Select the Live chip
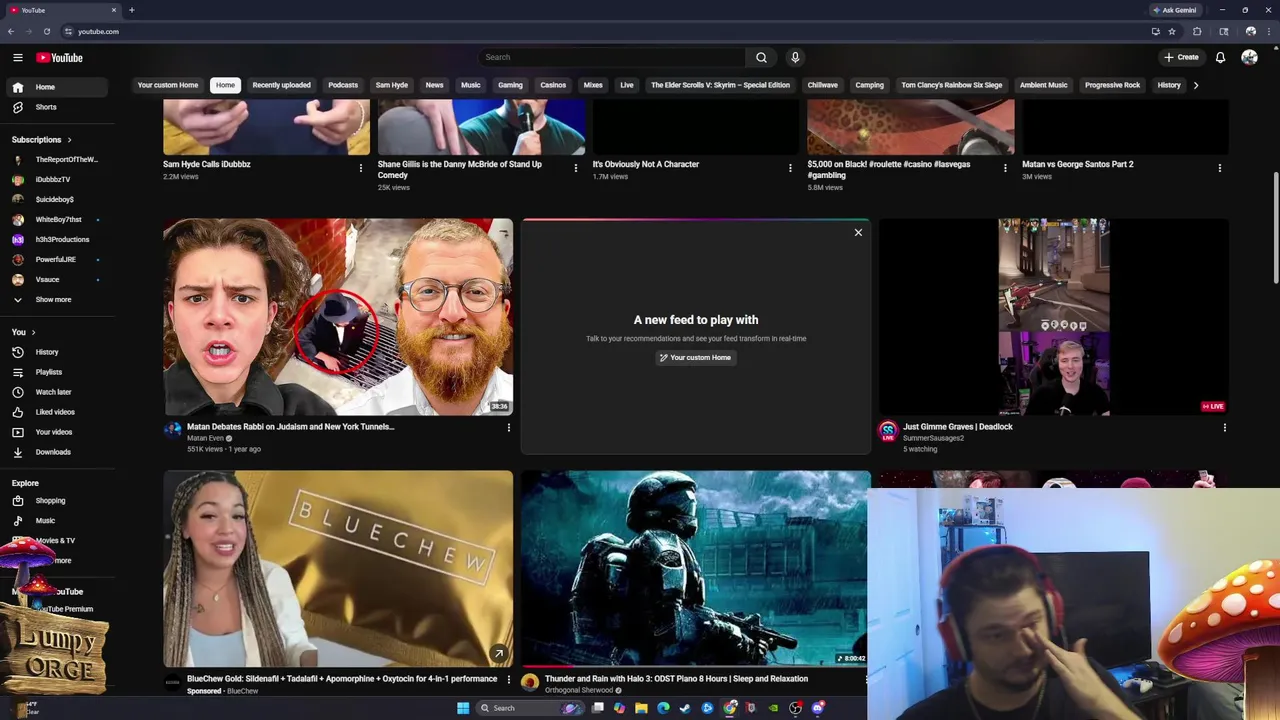1280x720 pixels. 627,85
